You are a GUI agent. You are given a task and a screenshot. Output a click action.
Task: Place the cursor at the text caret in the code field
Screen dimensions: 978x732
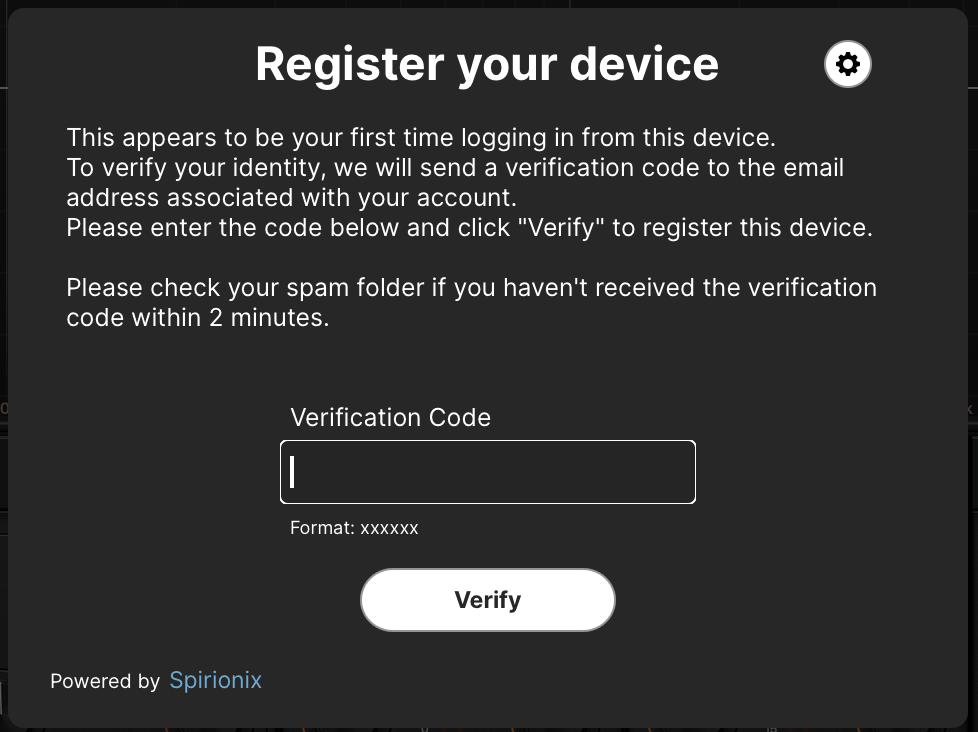(x=292, y=472)
